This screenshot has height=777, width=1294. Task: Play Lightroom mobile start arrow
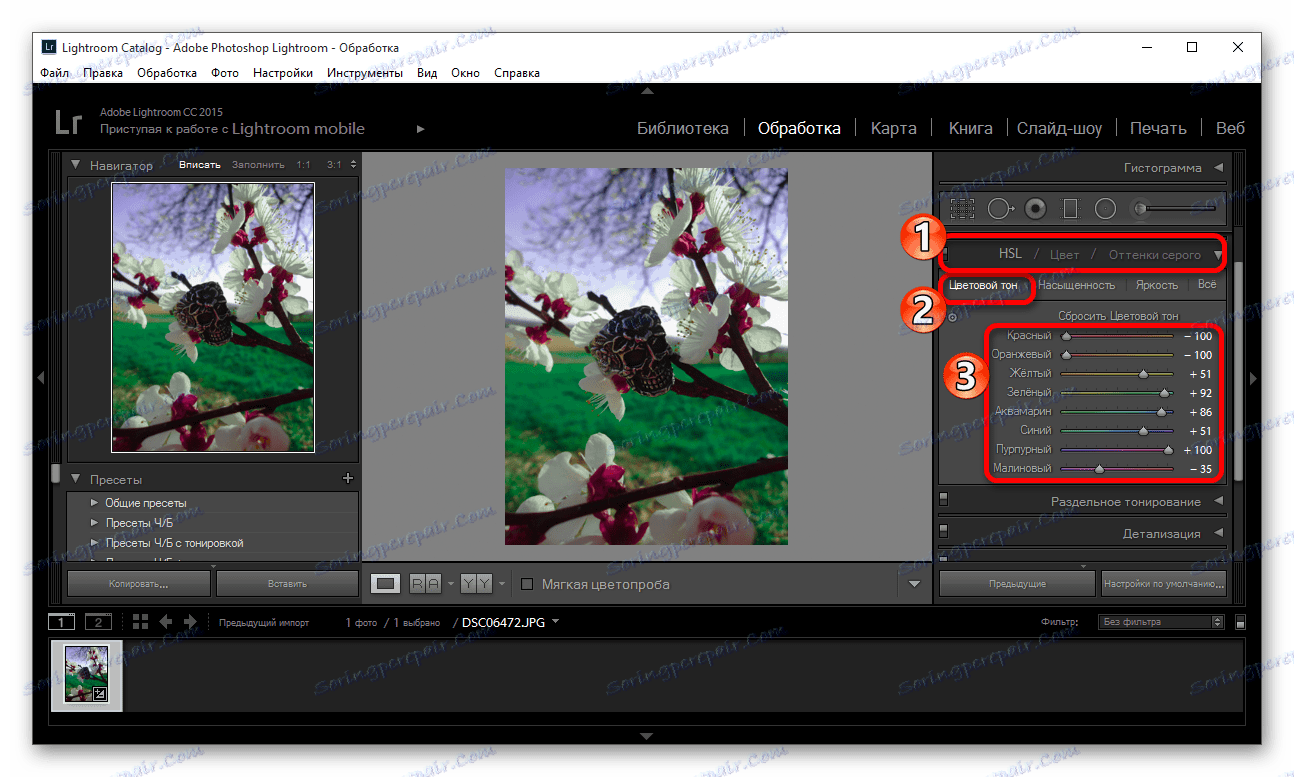tap(421, 129)
